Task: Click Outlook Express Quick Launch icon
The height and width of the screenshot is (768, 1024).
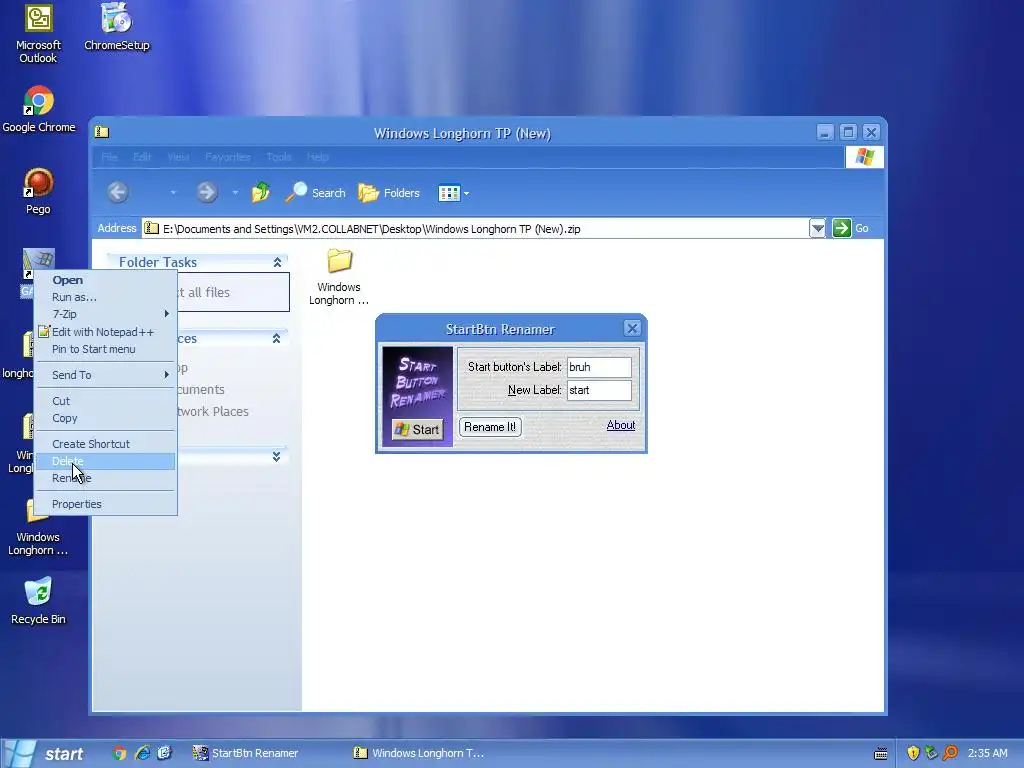Action: [164, 753]
